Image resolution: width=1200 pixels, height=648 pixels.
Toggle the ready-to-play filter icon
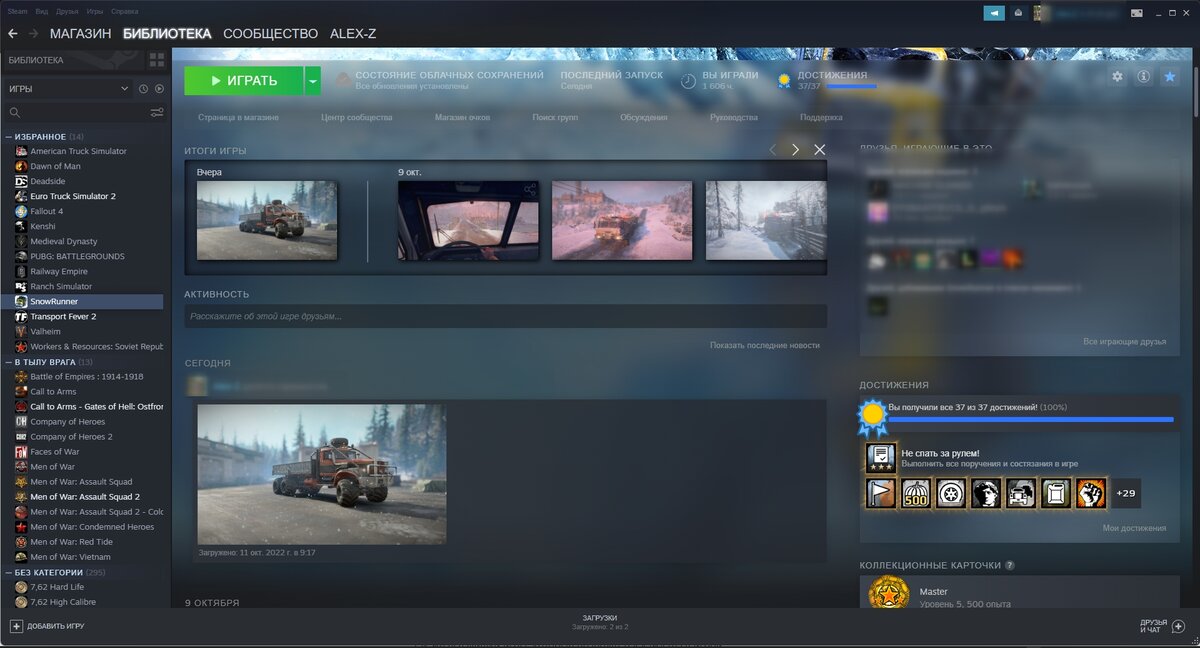point(159,89)
